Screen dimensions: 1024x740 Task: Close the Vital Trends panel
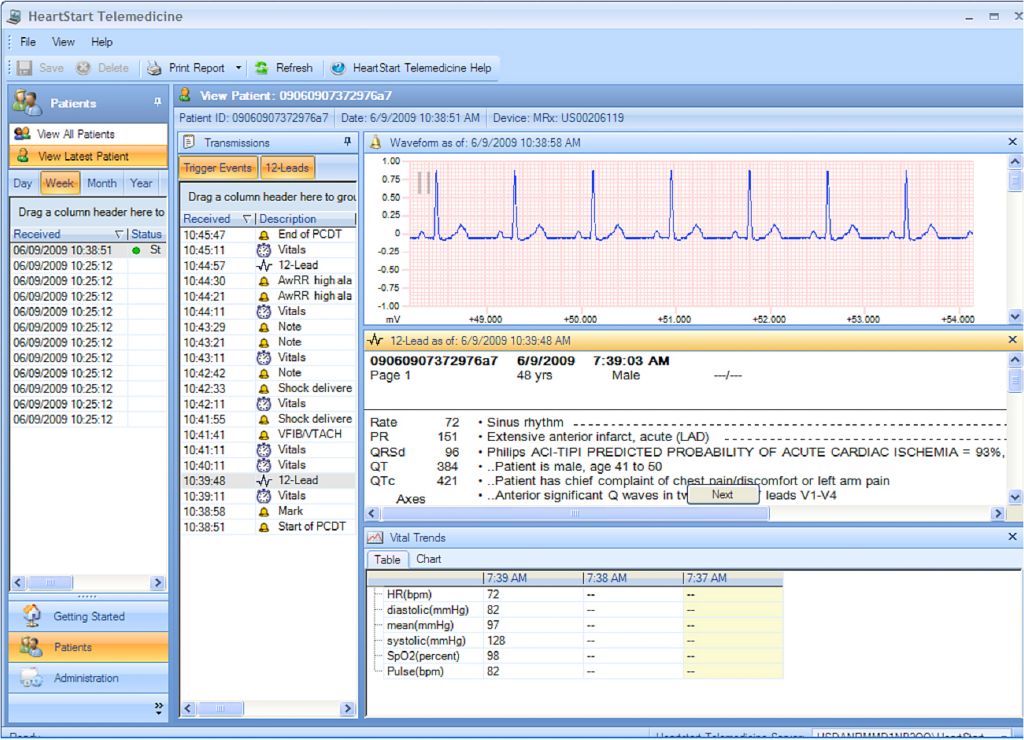(x=1012, y=536)
